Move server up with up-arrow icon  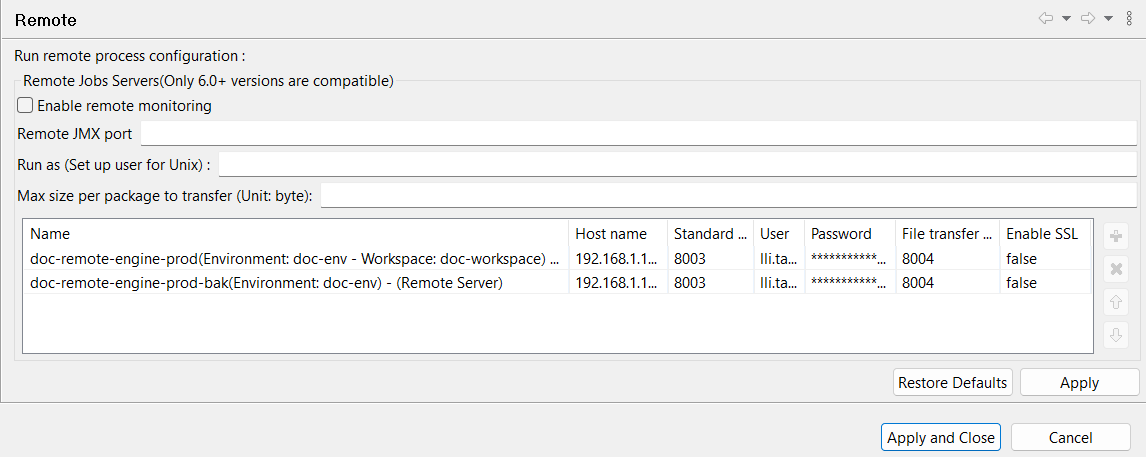pos(1116,302)
